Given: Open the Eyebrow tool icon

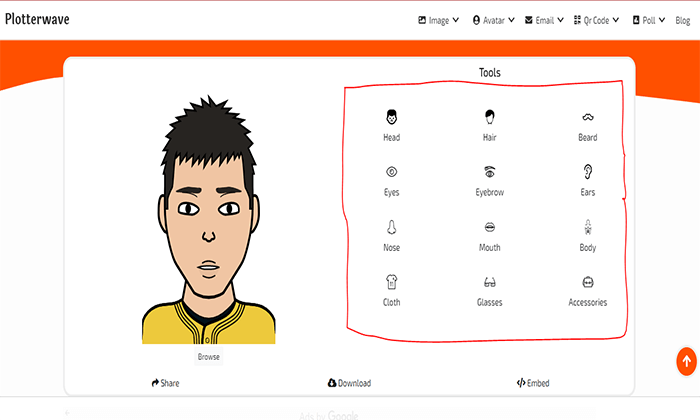Looking at the screenshot, I should [x=490, y=171].
